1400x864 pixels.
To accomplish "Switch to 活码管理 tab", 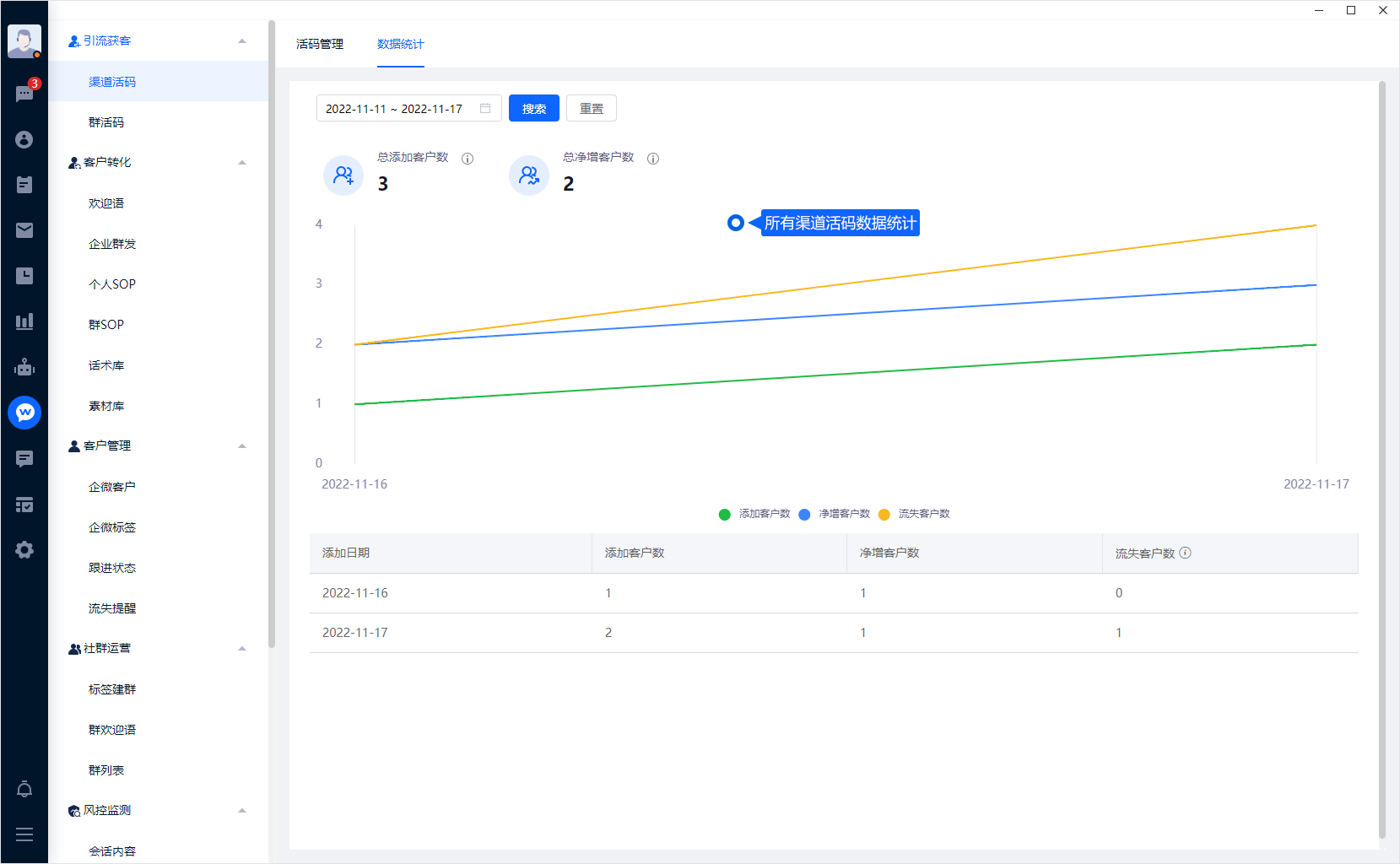I will [320, 44].
